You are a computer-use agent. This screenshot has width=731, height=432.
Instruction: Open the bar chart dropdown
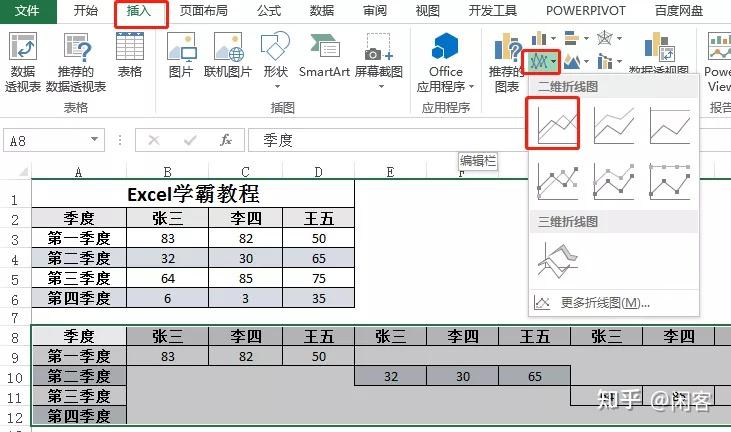[x=576, y=38]
